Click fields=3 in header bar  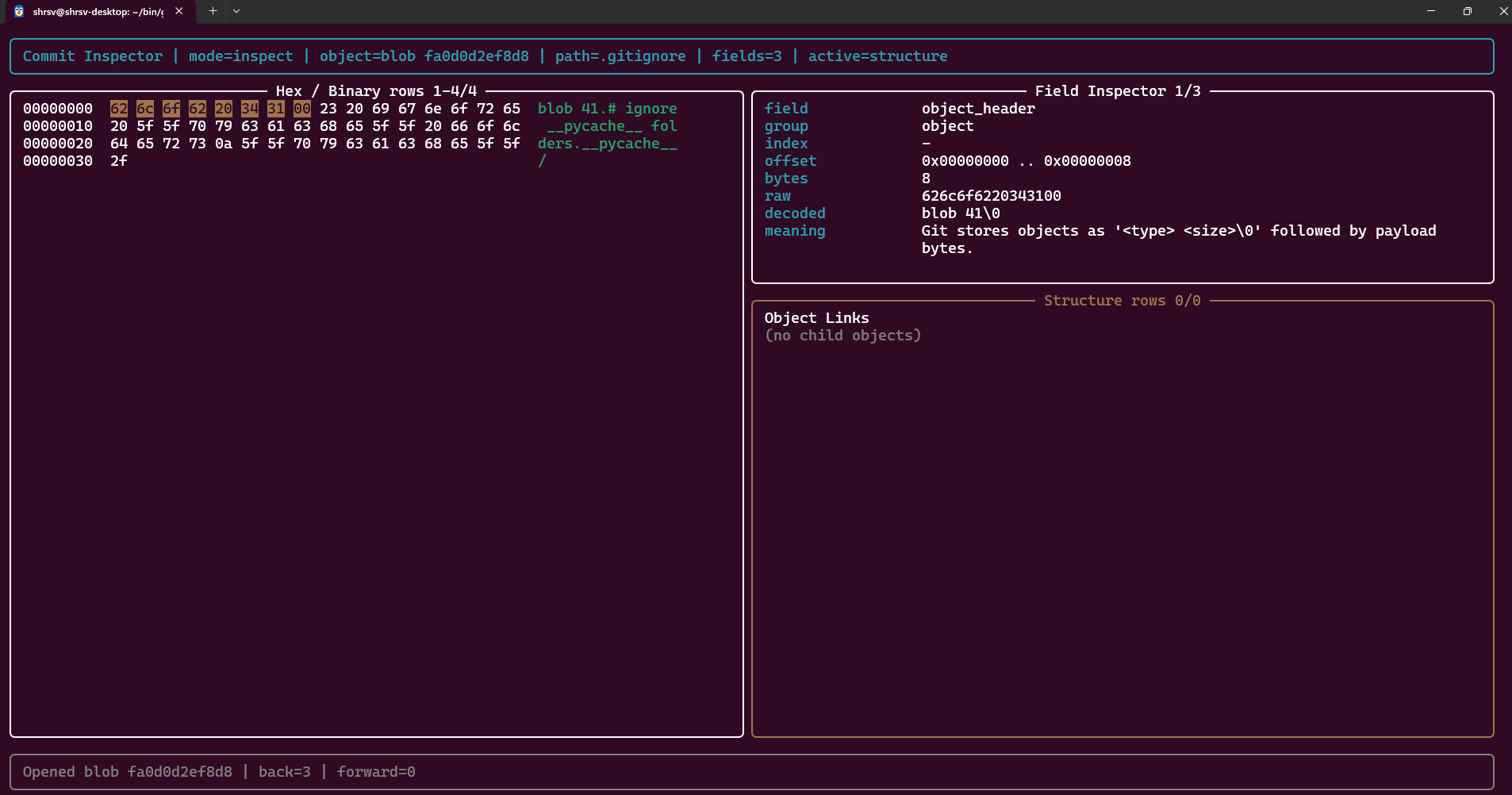747,56
